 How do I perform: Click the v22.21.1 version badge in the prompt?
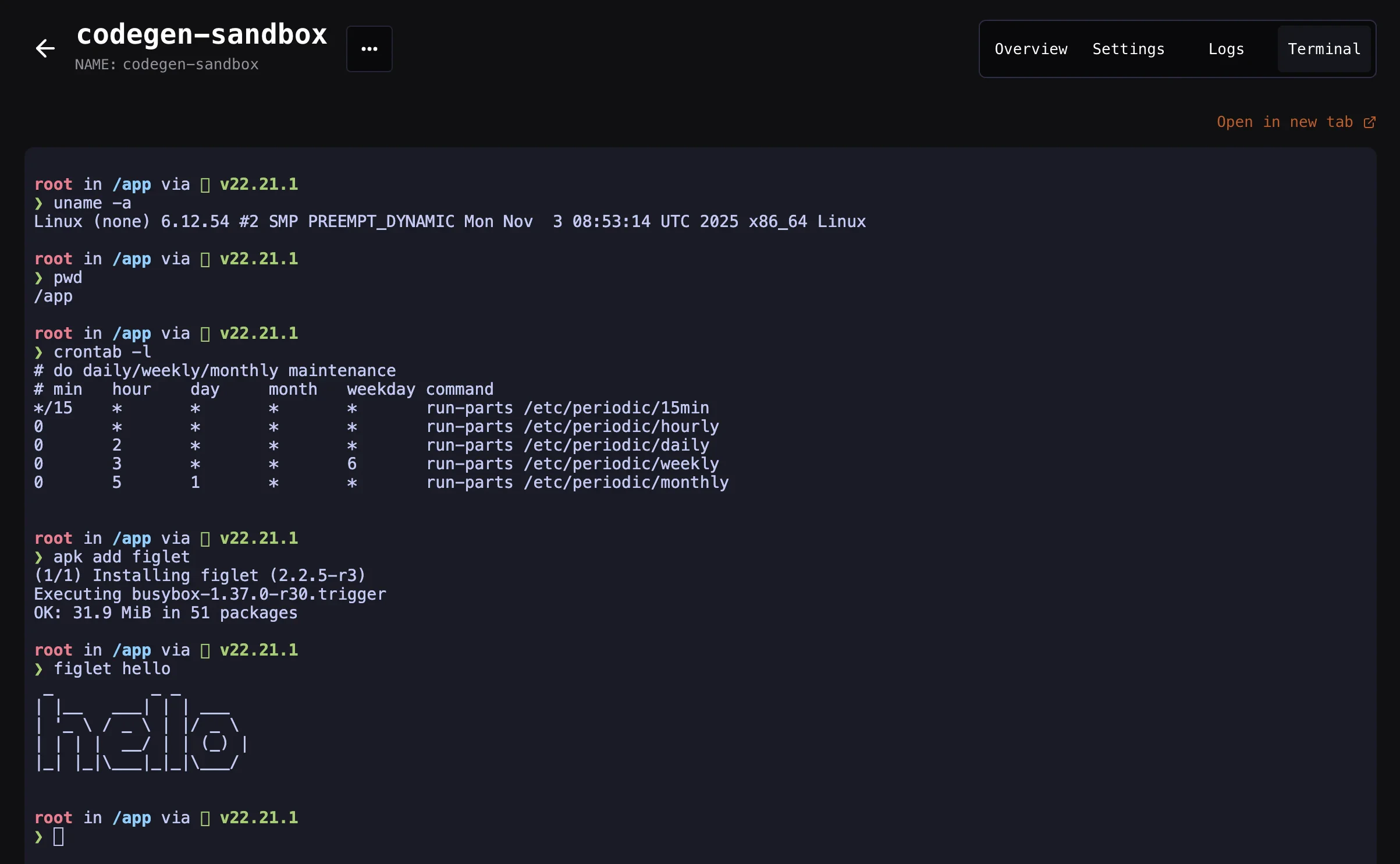pyautogui.click(x=259, y=817)
